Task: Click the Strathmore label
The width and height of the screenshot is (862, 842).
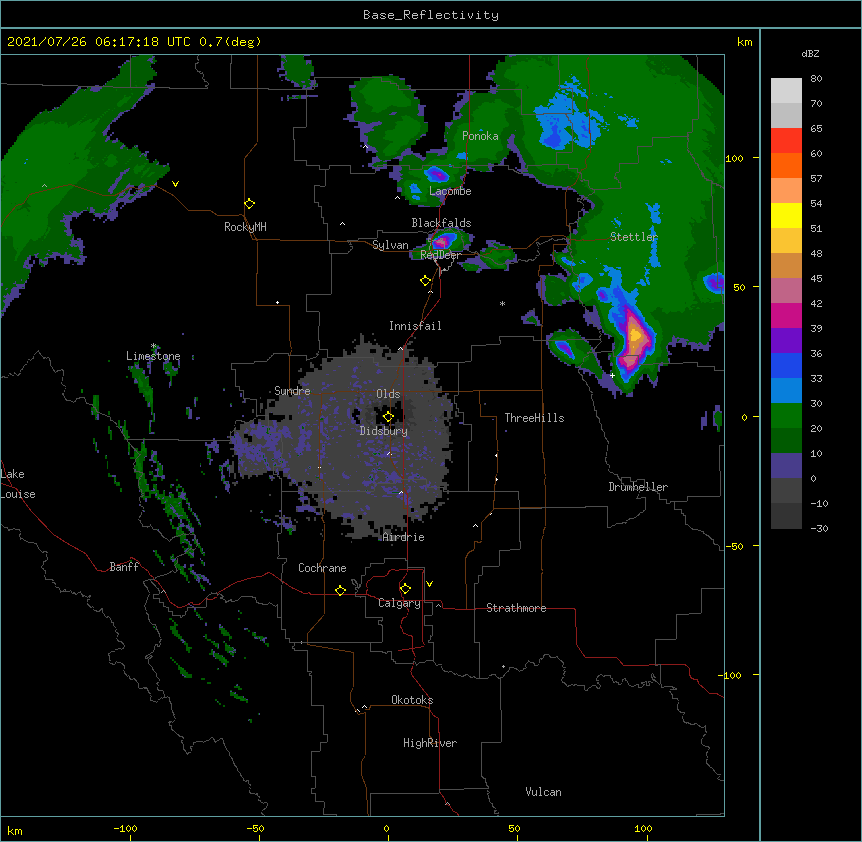Action: pyautogui.click(x=516, y=608)
